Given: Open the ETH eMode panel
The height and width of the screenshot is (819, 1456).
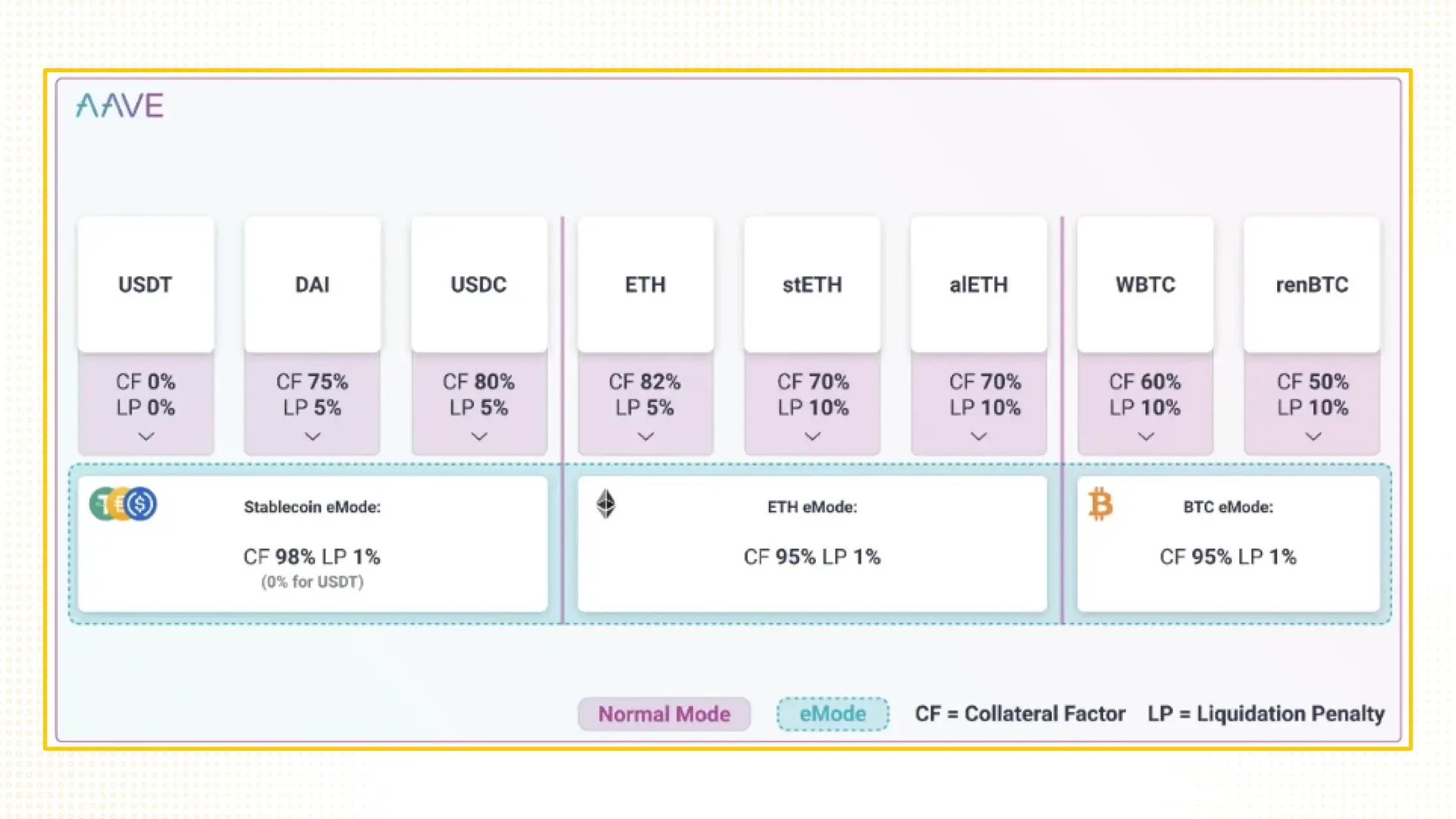Looking at the screenshot, I should pos(812,544).
